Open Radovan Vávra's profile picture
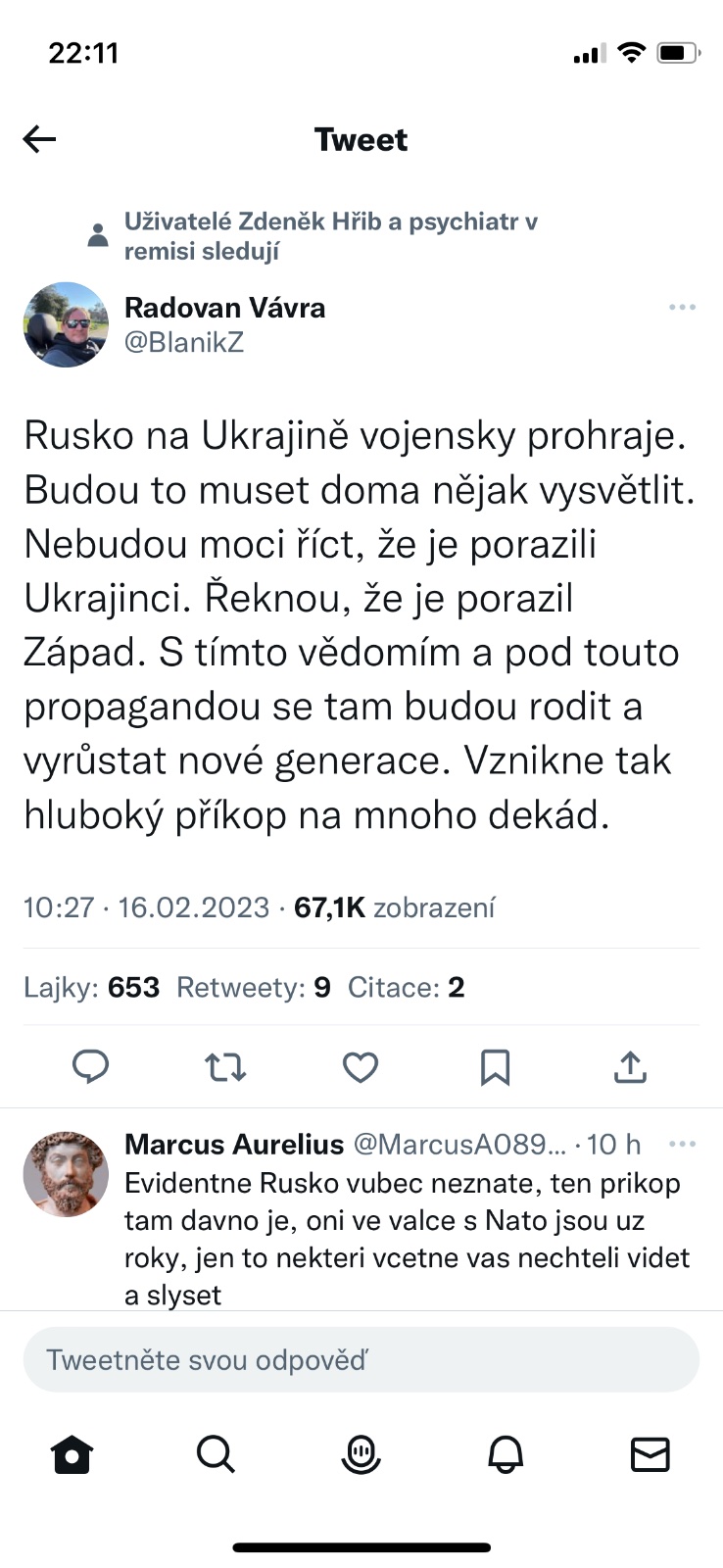Screen dimensions: 723x1568 tap(66, 324)
